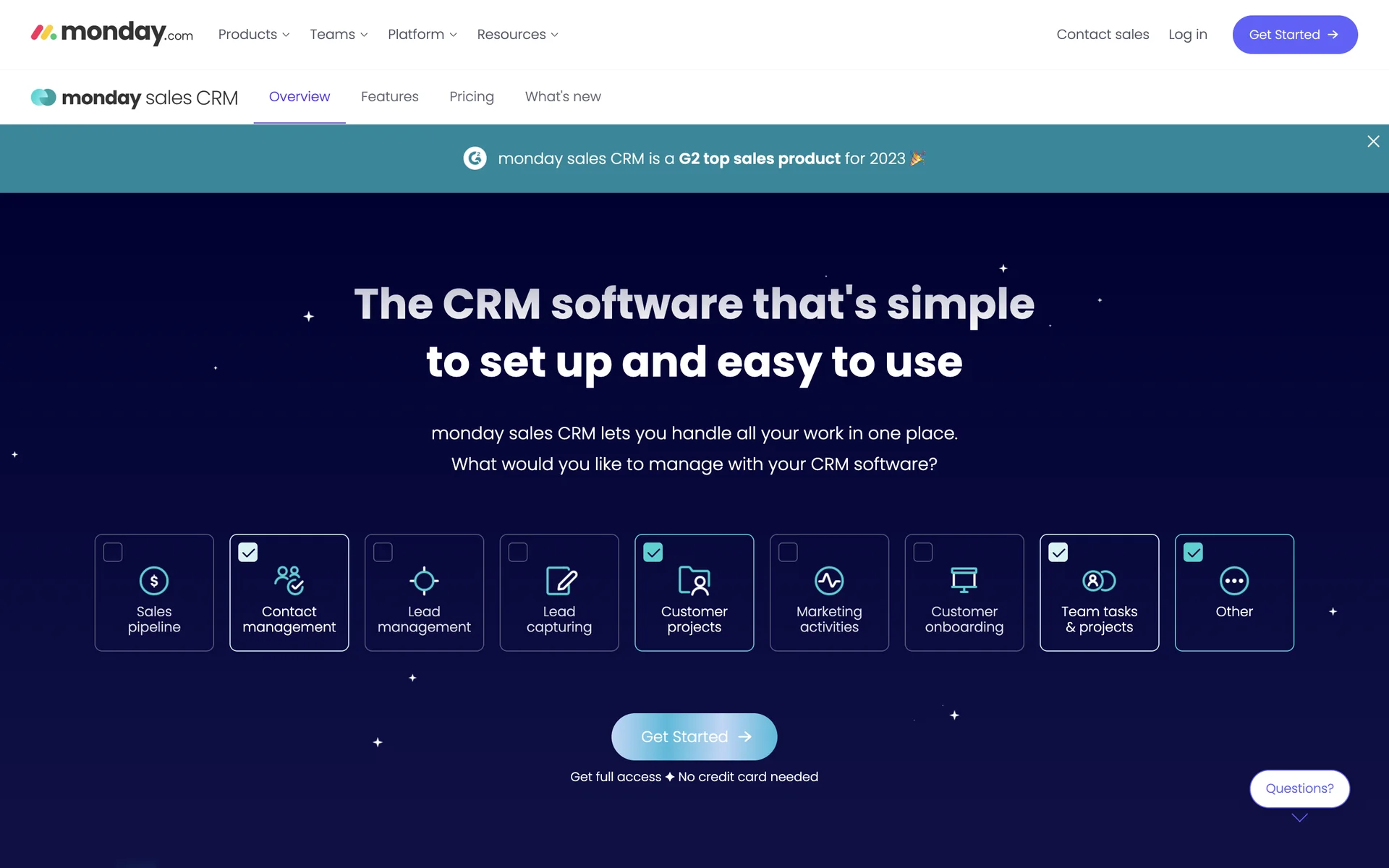Click the Lead management crosshair icon
This screenshot has height=868, width=1389.
tap(424, 580)
